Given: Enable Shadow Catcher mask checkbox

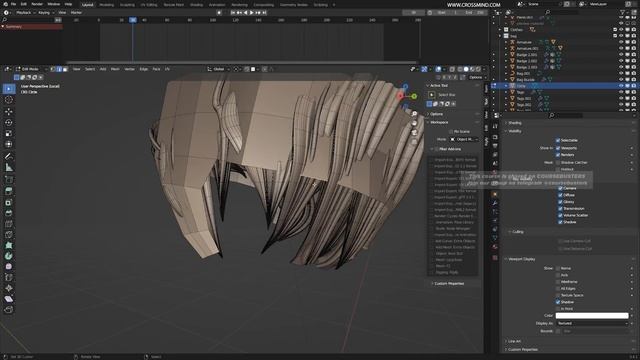Looking at the screenshot, I should tap(558, 162).
